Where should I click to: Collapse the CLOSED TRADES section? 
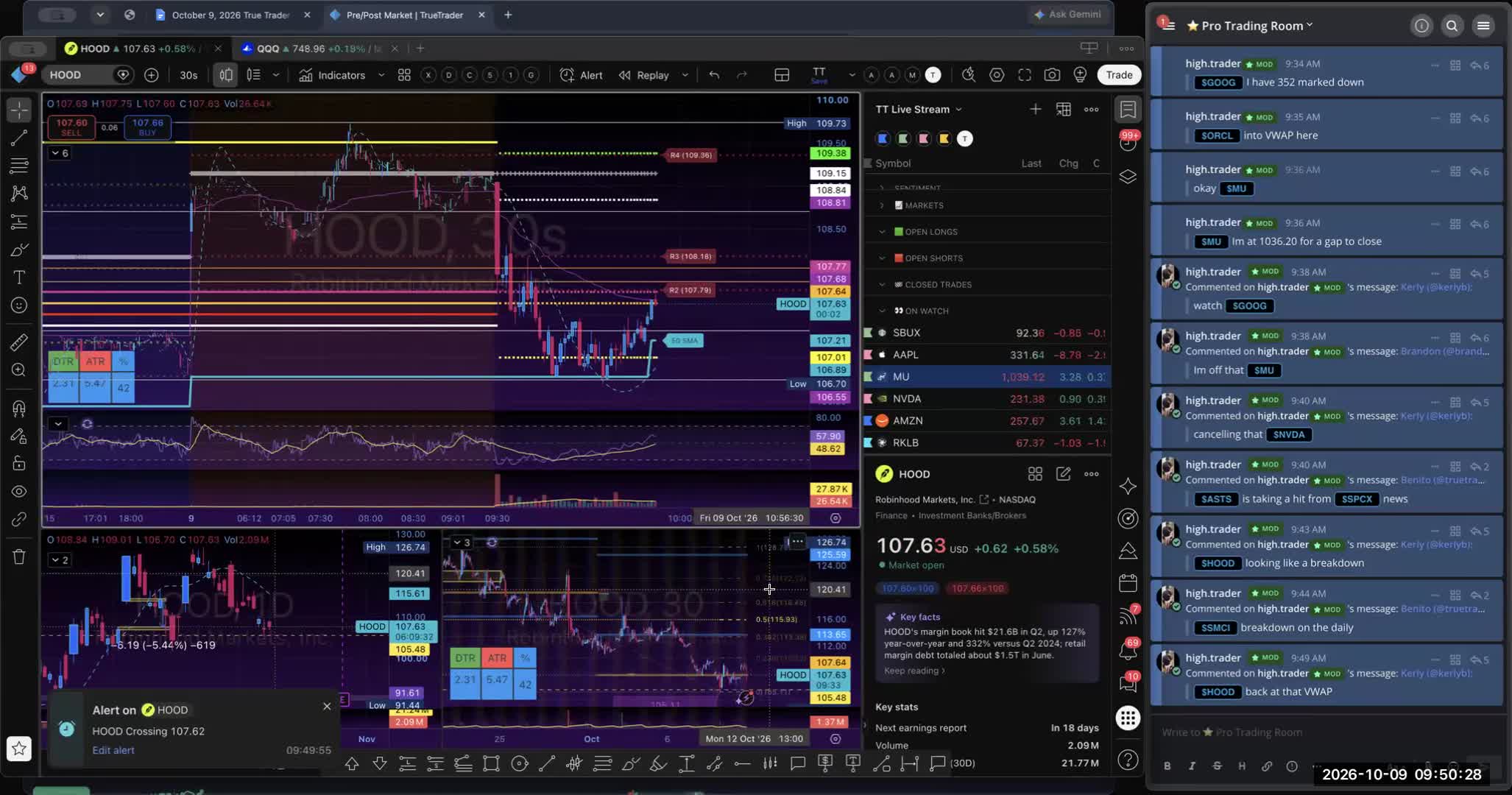882,285
